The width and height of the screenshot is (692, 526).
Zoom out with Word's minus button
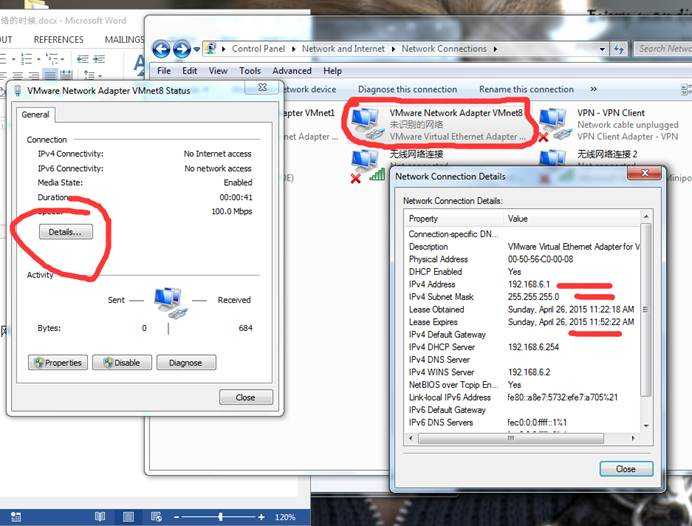(x=176, y=517)
